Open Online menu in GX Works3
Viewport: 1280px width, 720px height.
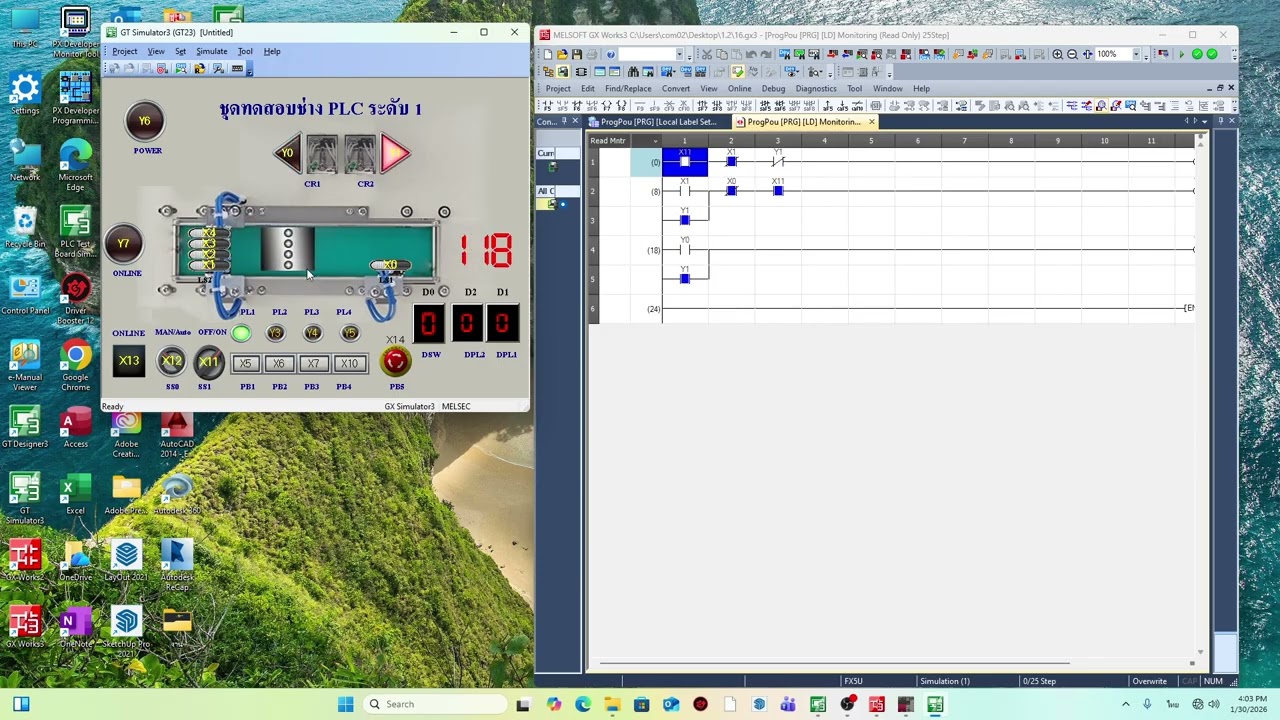739,88
